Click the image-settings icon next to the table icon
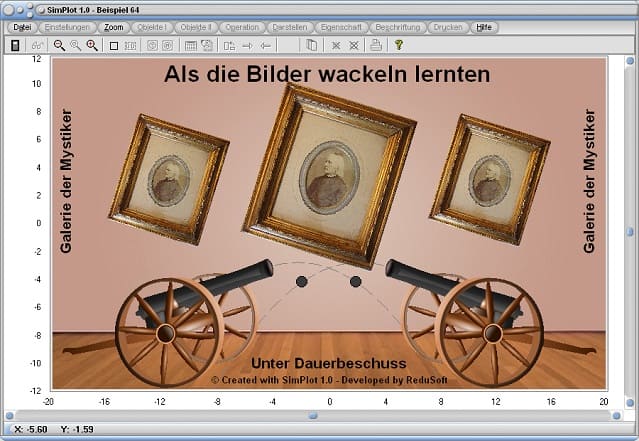 207,45
